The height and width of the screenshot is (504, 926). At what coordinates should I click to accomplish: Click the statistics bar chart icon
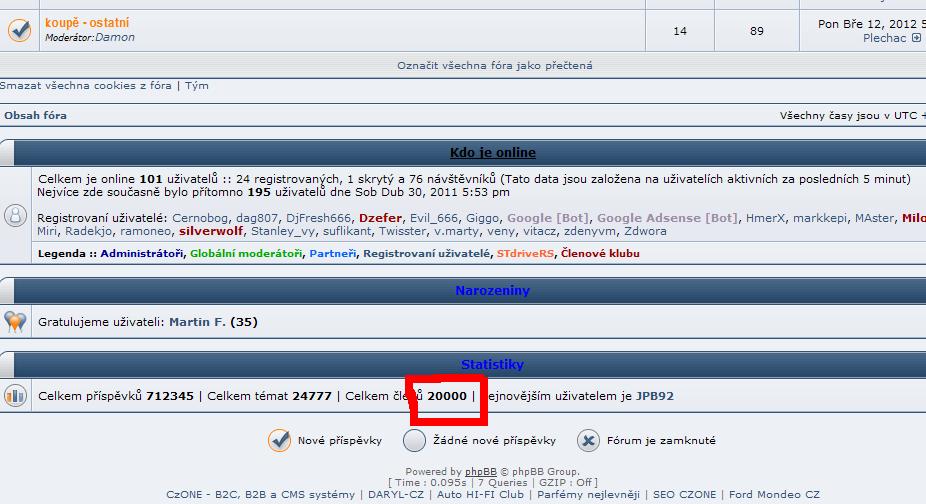pos(16,396)
